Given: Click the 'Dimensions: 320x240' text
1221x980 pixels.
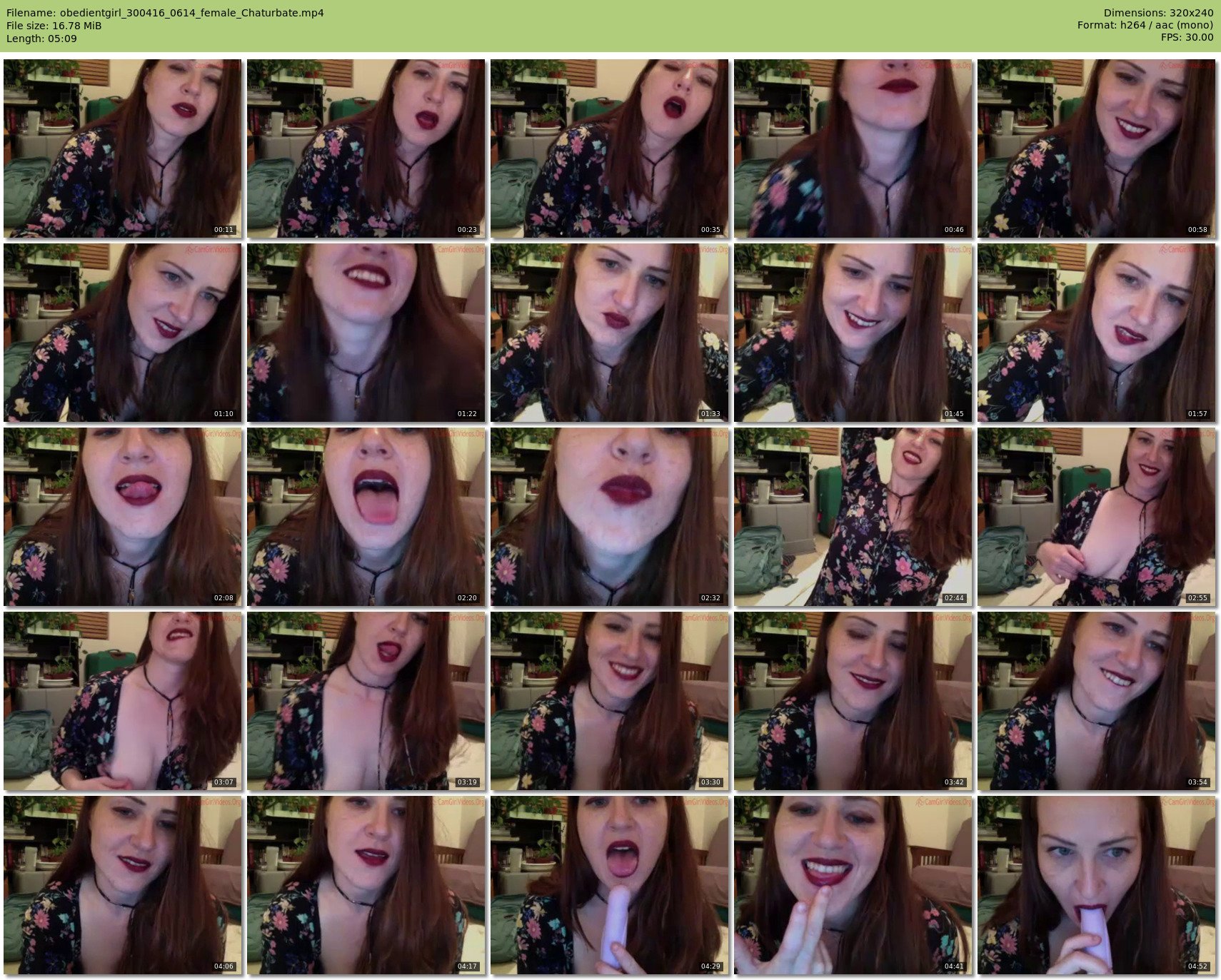Looking at the screenshot, I should 1158,13.
